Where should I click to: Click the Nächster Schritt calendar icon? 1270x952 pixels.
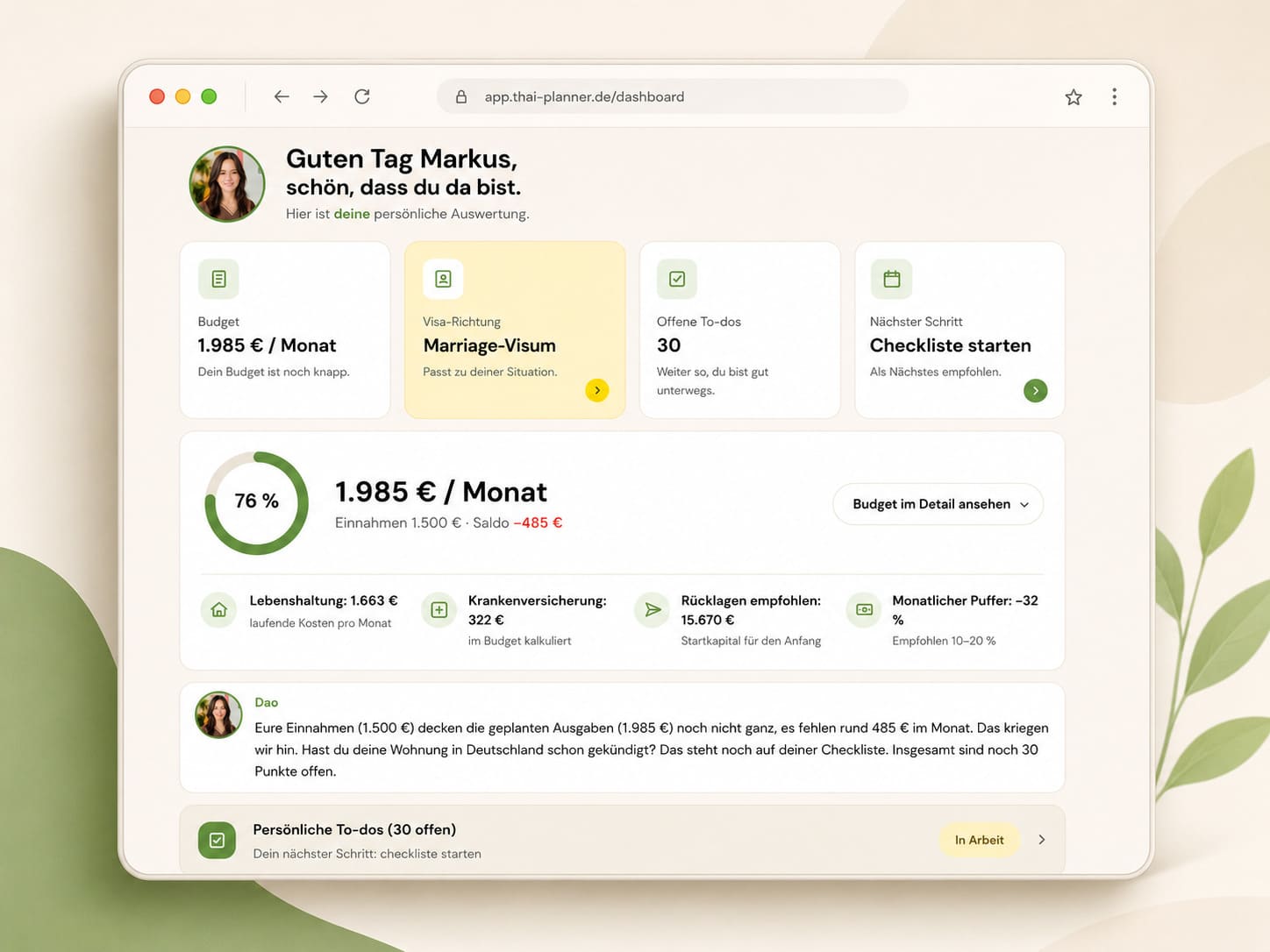pos(891,279)
